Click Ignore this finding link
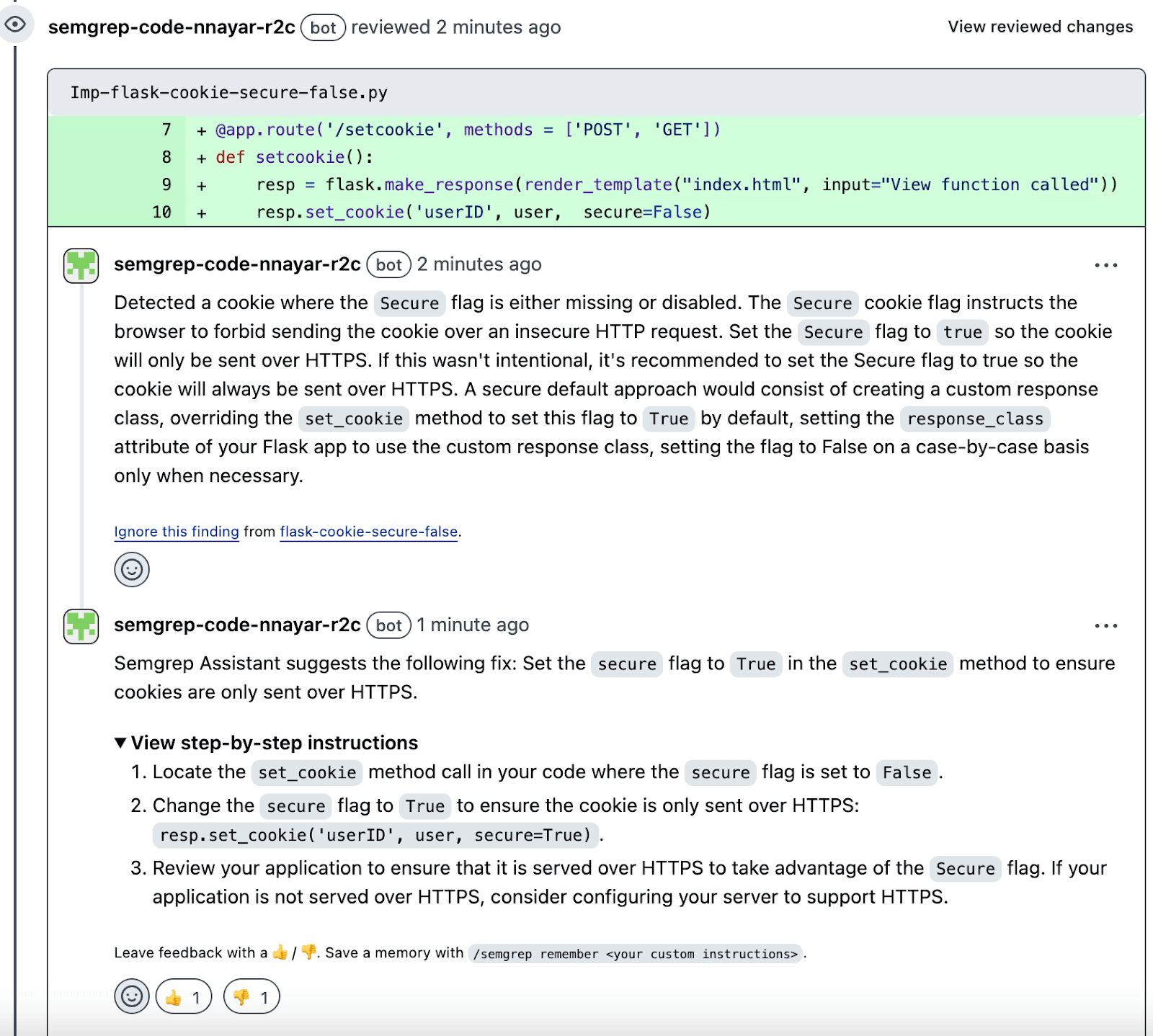1153x1036 pixels. click(177, 532)
